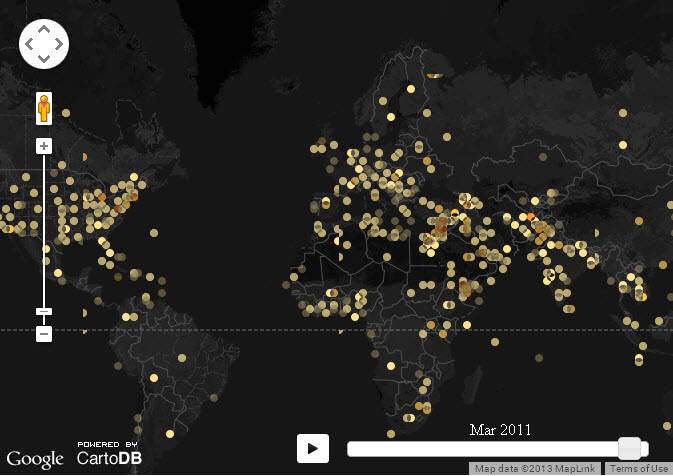Click the Map data ©2013 MapLink text
673x476 pixels.
[x=536, y=469]
